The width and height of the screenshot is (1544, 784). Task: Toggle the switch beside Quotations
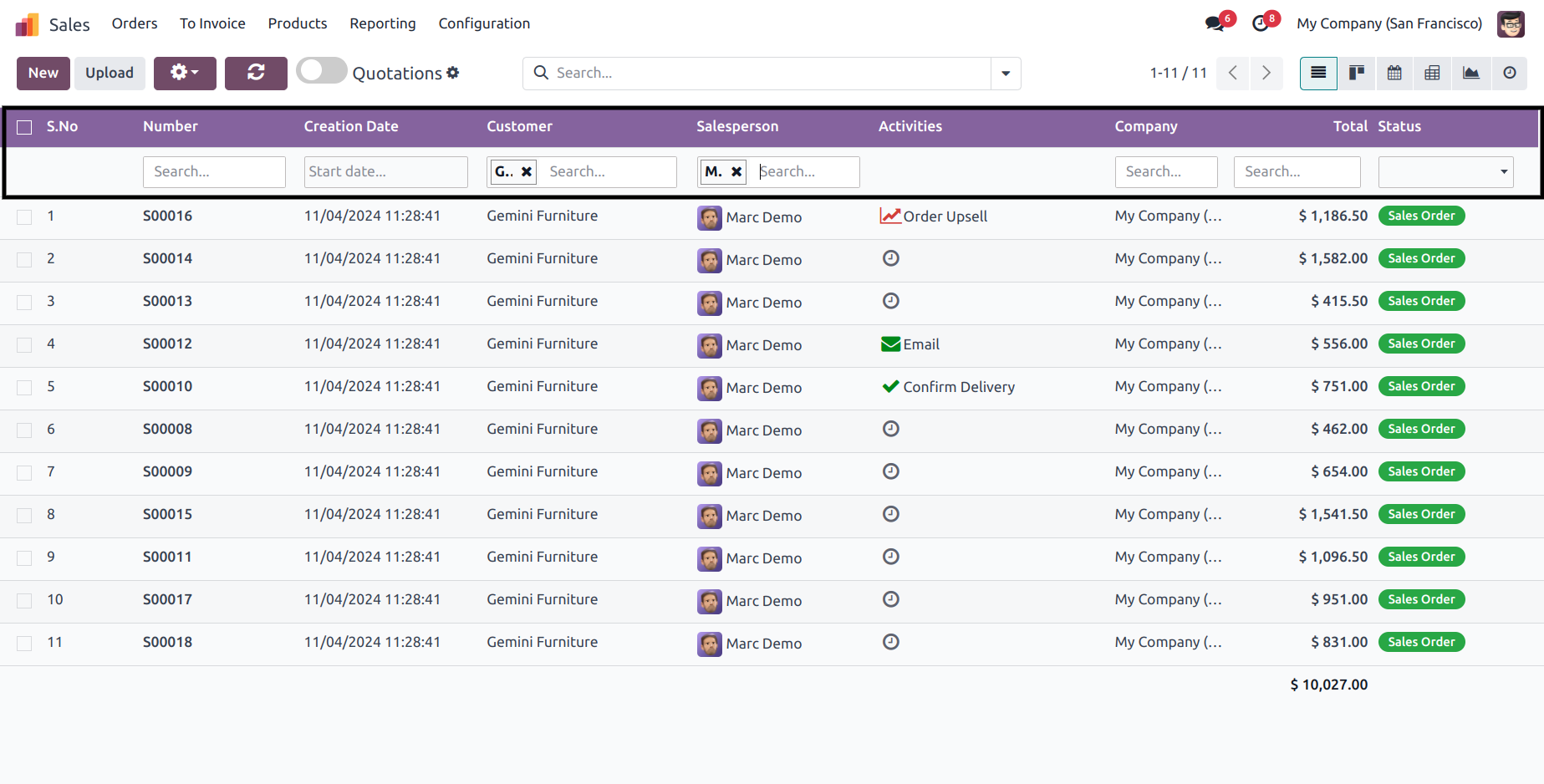click(322, 71)
